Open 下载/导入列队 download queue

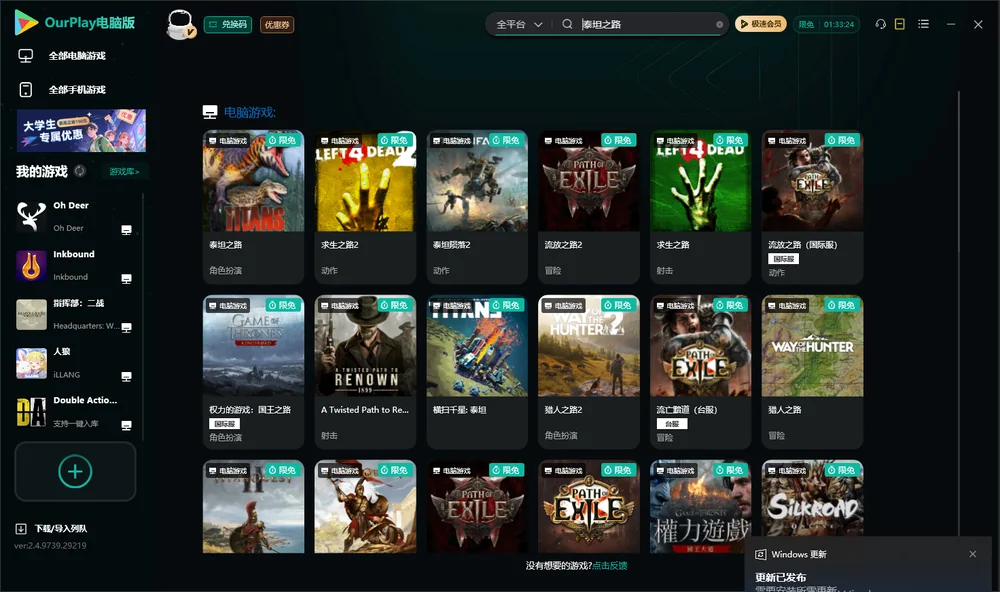click(52, 528)
